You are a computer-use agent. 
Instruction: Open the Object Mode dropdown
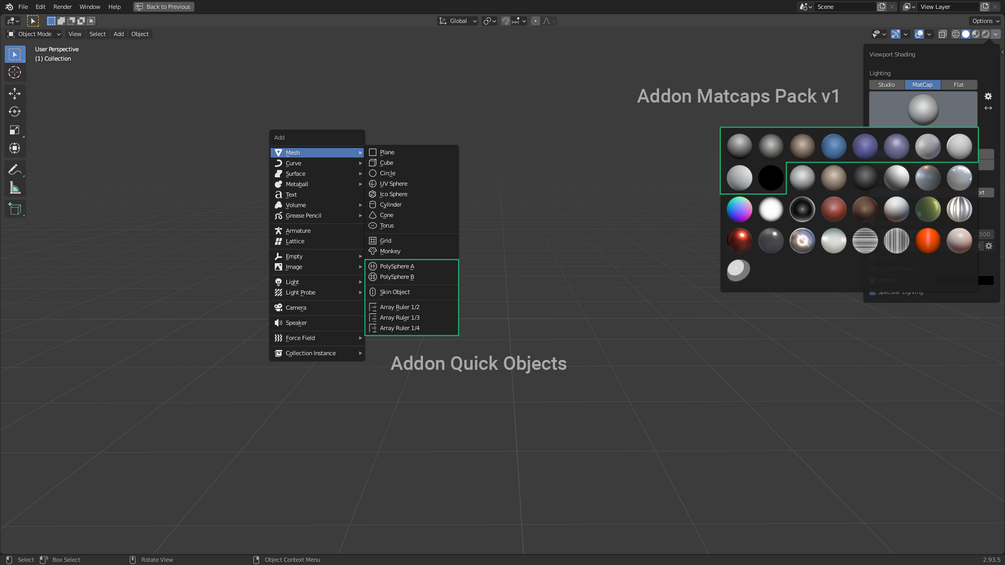(34, 34)
